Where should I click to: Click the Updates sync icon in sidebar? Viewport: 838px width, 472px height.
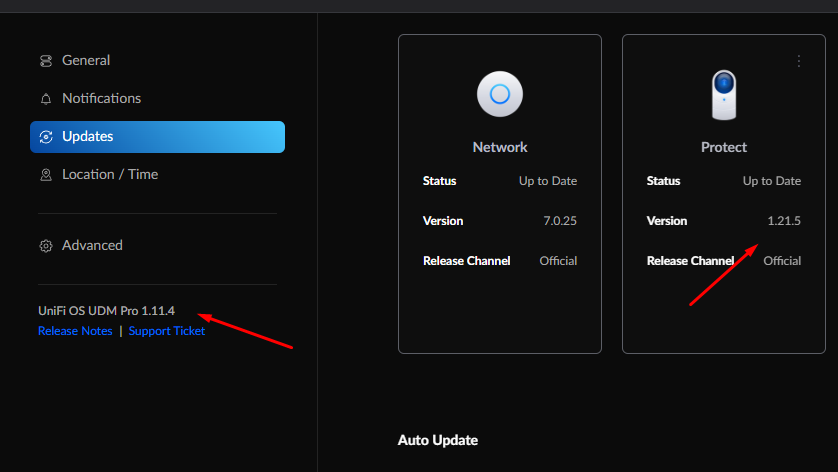45,137
